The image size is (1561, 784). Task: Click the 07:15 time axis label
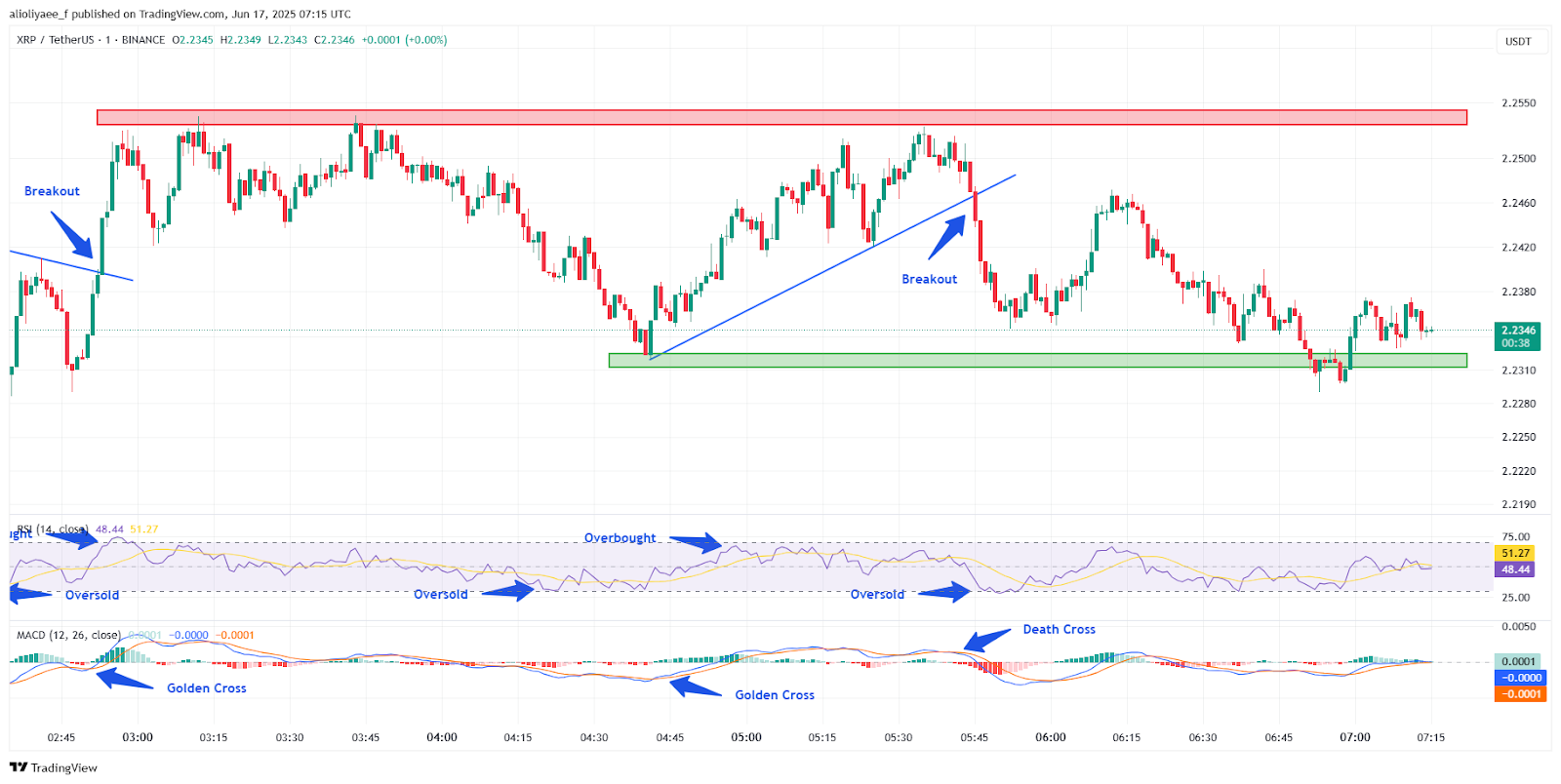pos(1431,737)
